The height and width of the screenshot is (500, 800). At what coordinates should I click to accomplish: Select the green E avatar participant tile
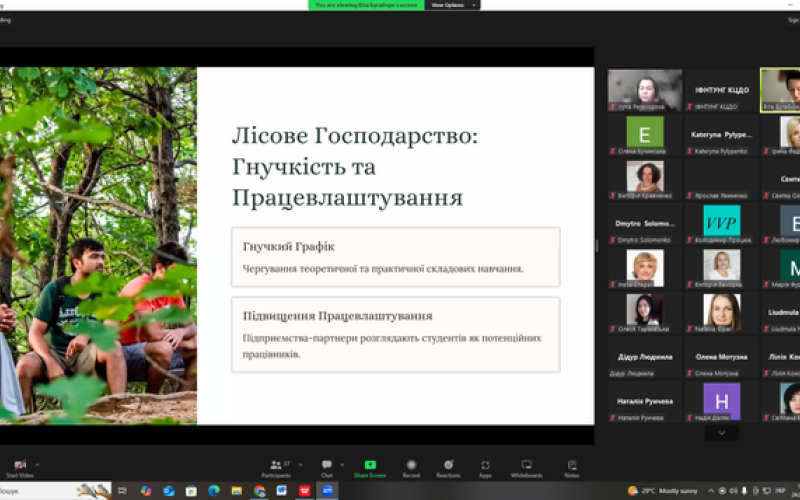click(645, 135)
